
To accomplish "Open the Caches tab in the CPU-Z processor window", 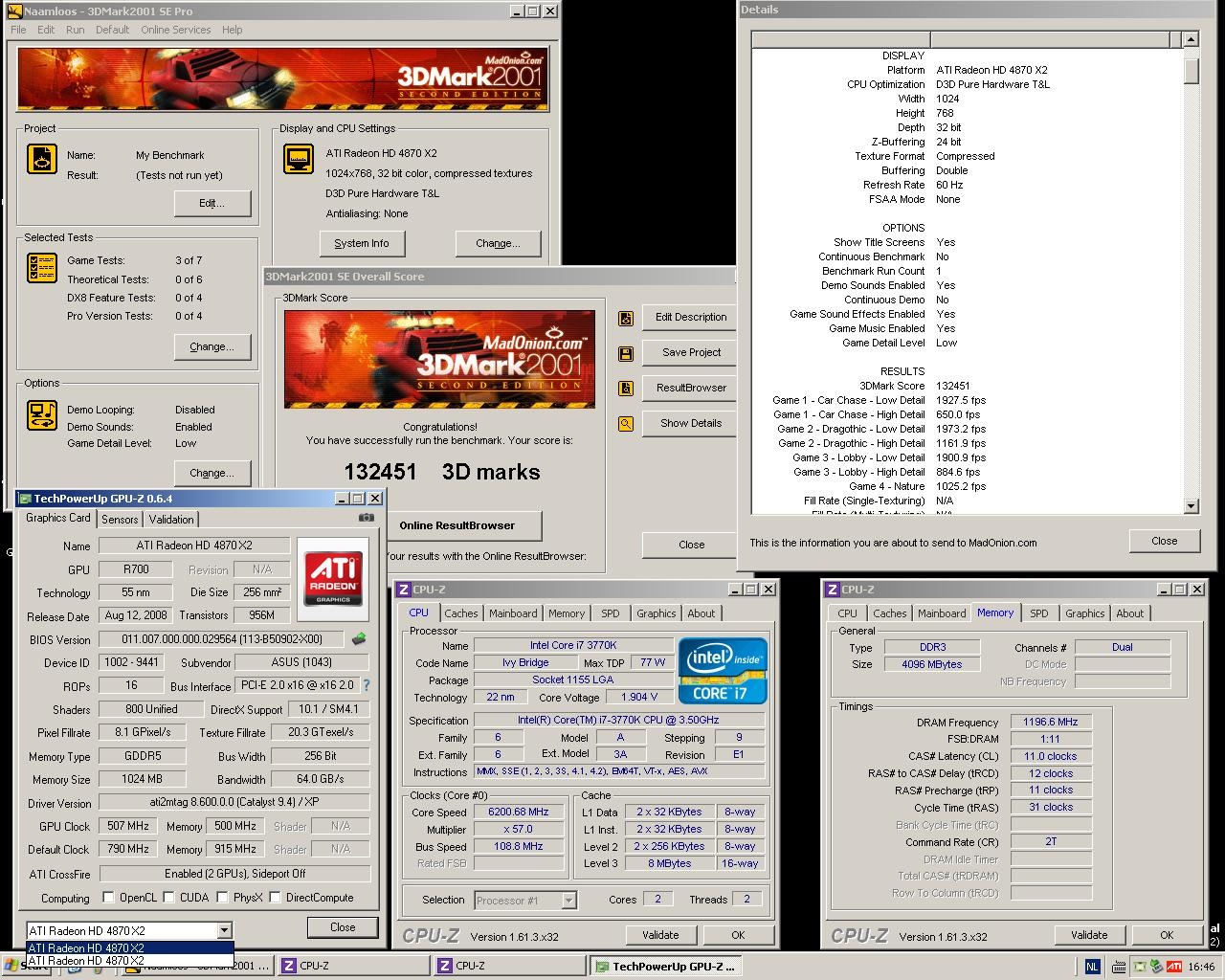I will 460,613.
